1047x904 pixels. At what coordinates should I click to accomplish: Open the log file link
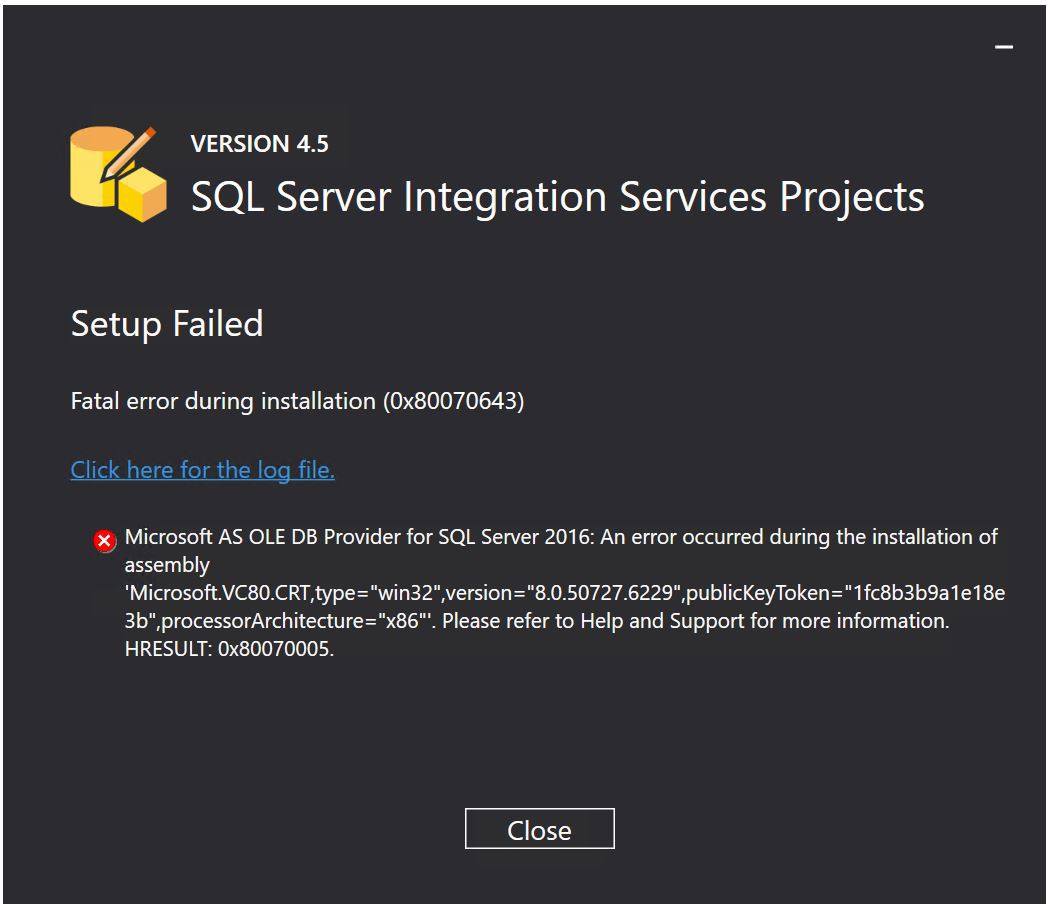point(202,470)
